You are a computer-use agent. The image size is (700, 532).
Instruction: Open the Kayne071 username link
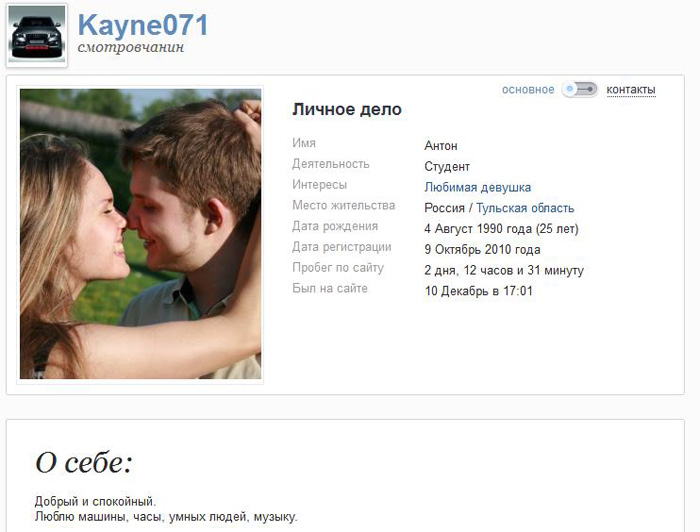pyautogui.click(x=143, y=25)
